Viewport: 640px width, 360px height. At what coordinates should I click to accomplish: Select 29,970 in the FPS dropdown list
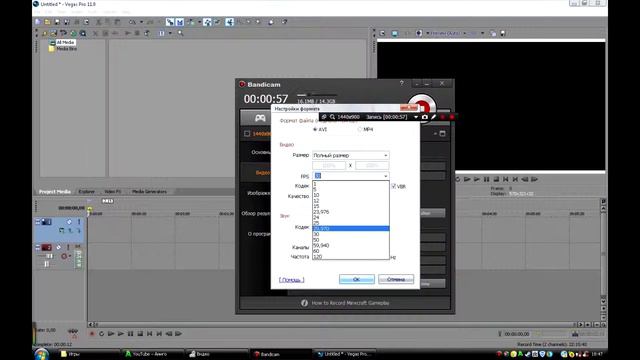pos(351,229)
